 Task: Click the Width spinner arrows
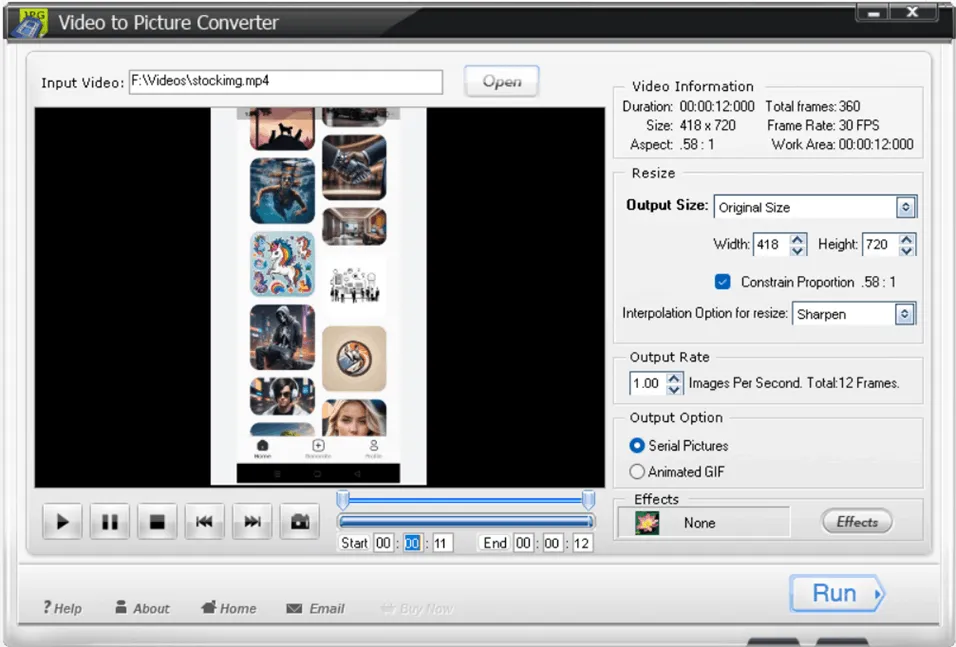[x=798, y=245]
